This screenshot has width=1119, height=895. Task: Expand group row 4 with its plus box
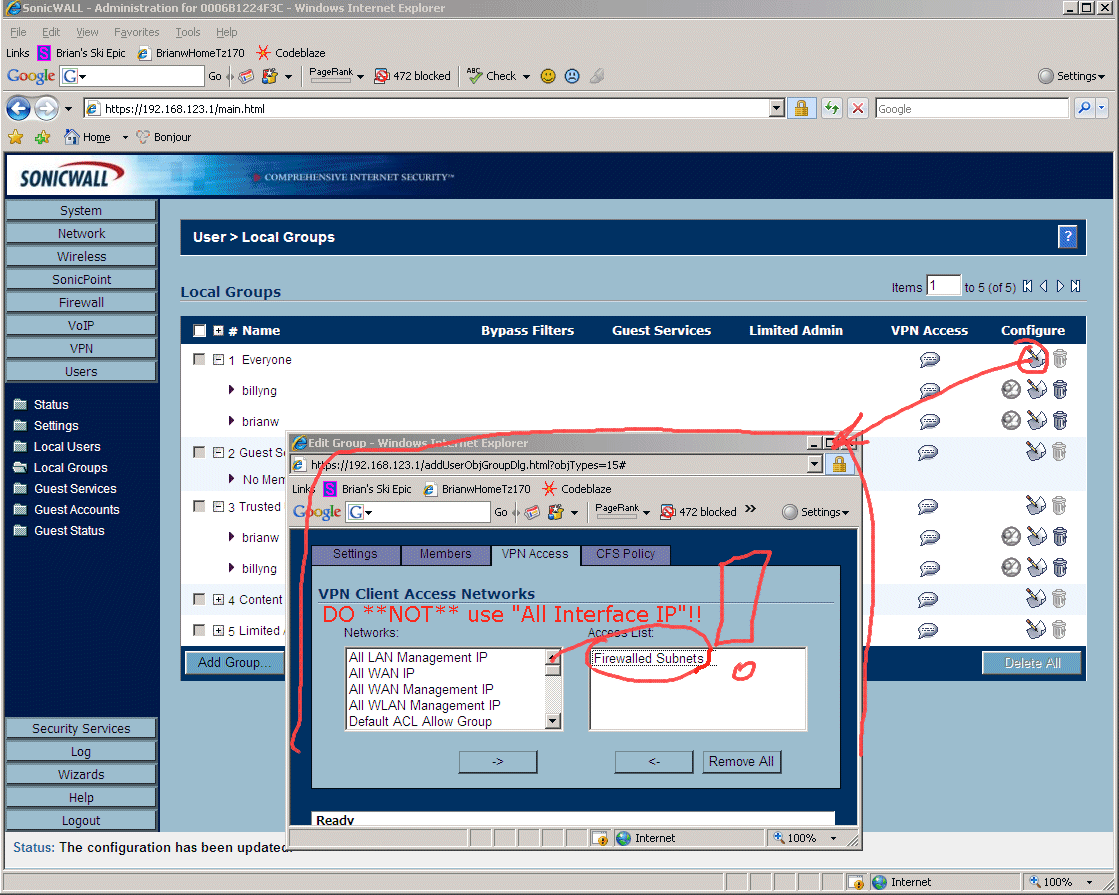tap(218, 600)
